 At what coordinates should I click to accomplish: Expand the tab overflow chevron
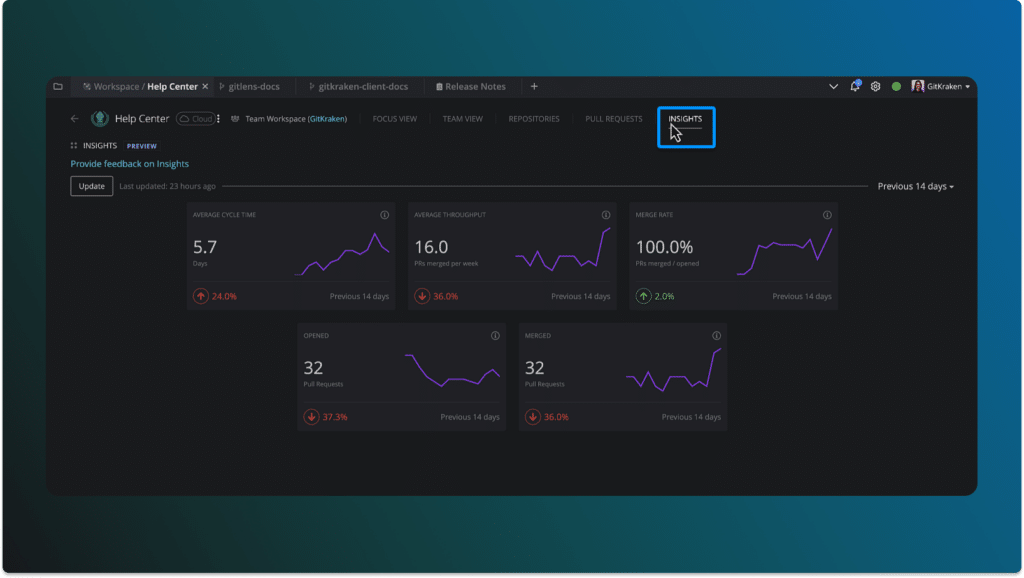tap(833, 87)
